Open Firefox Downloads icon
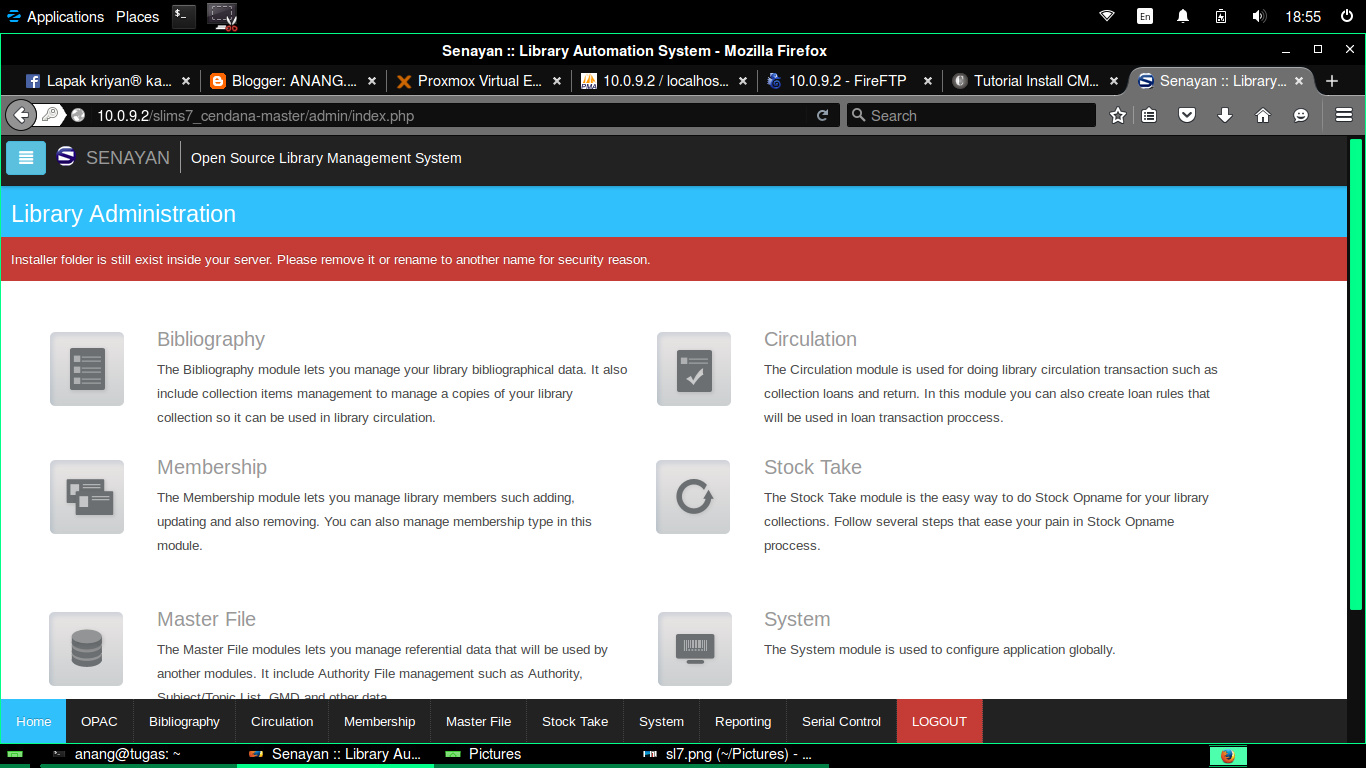The width and height of the screenshot is (1366, 768). point(1224,115)
